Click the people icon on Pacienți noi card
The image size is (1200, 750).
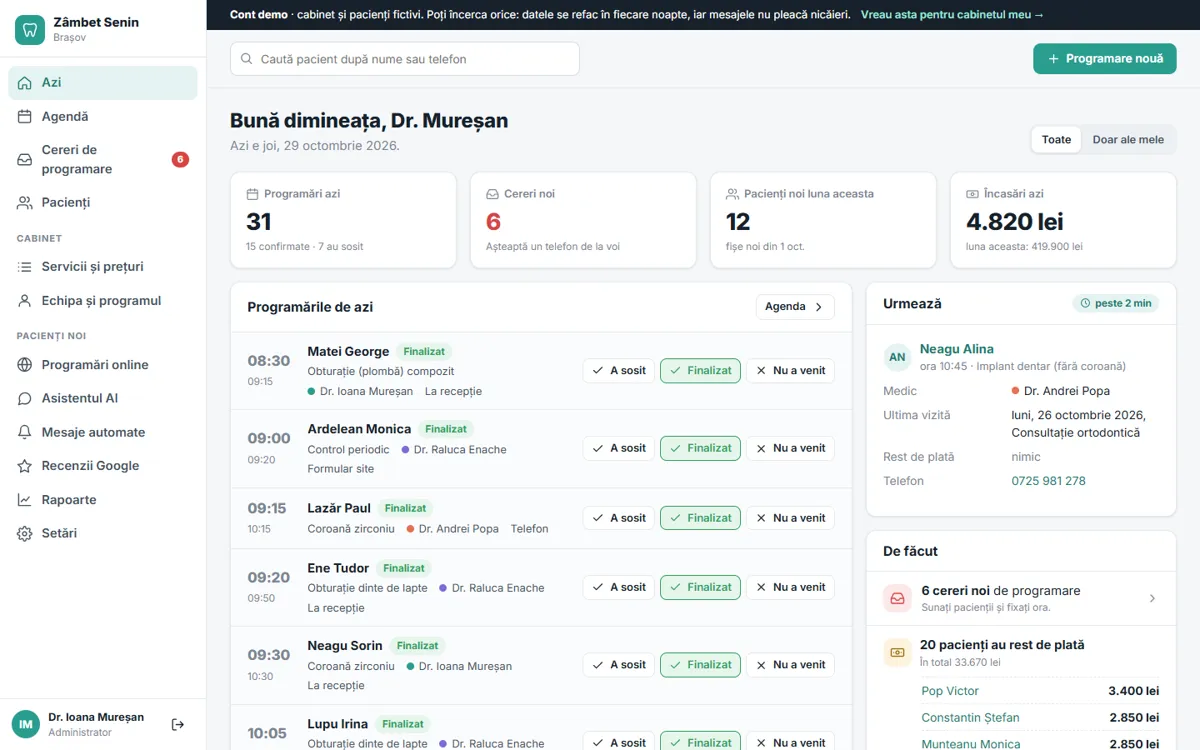(732, 194)
